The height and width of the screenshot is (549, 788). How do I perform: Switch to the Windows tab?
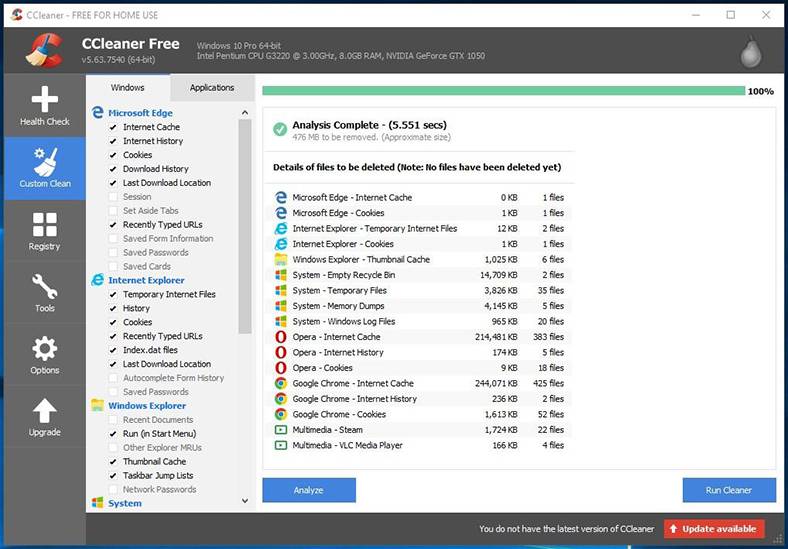[x=128, y=87]
